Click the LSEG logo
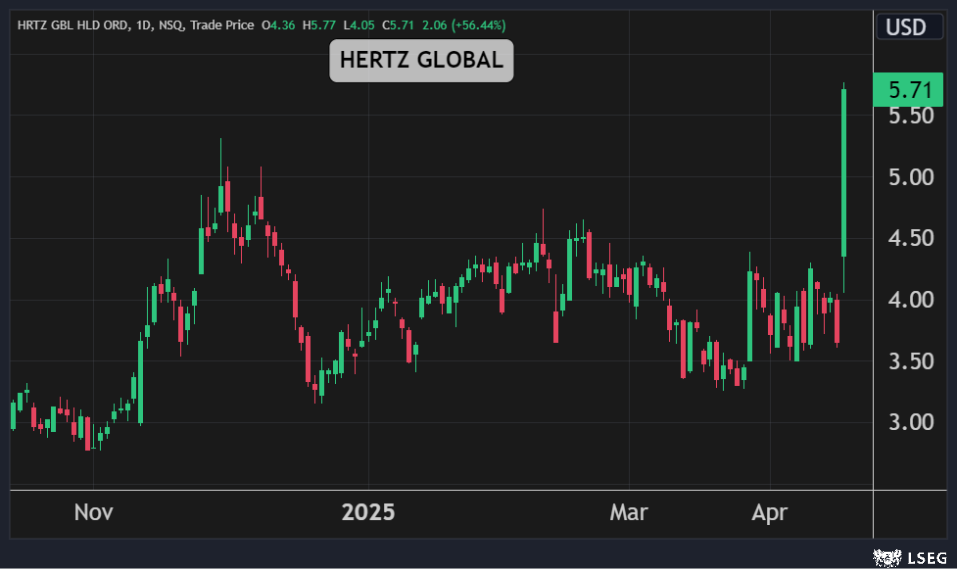Image resolution: width=957 pixels, height=569 pixels. click(909, 557)
